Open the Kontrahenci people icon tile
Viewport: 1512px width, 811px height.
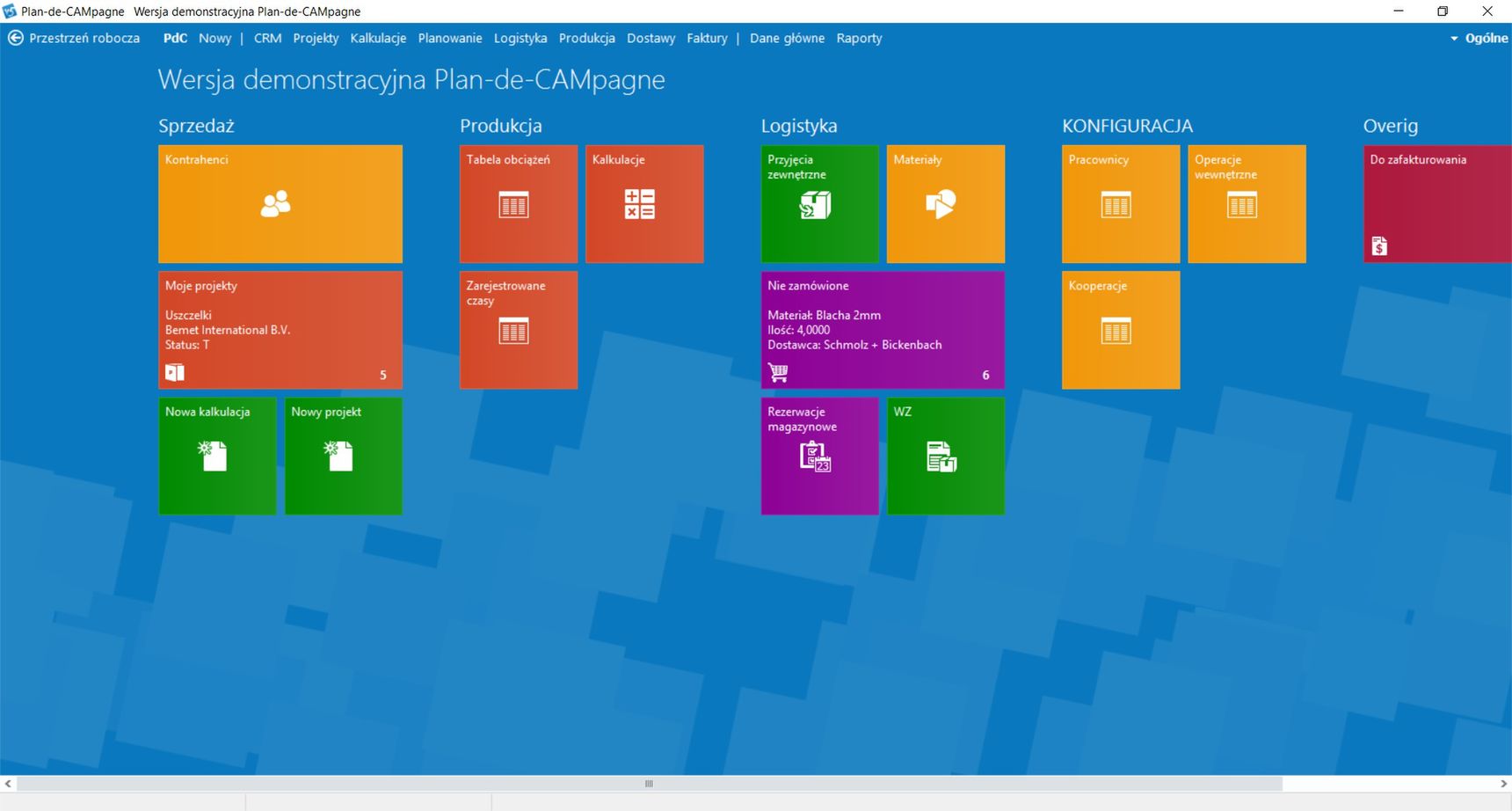coord(276,204)
